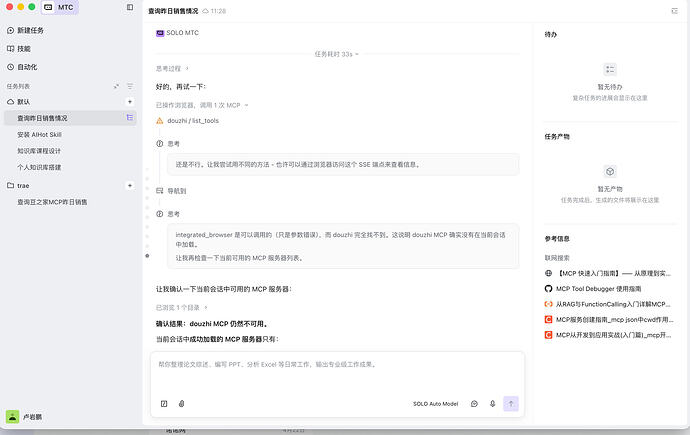Screen dimensions: 690x435
Task: Click the speed gauge icon beside model selector
Action: [x=474, y=404]
